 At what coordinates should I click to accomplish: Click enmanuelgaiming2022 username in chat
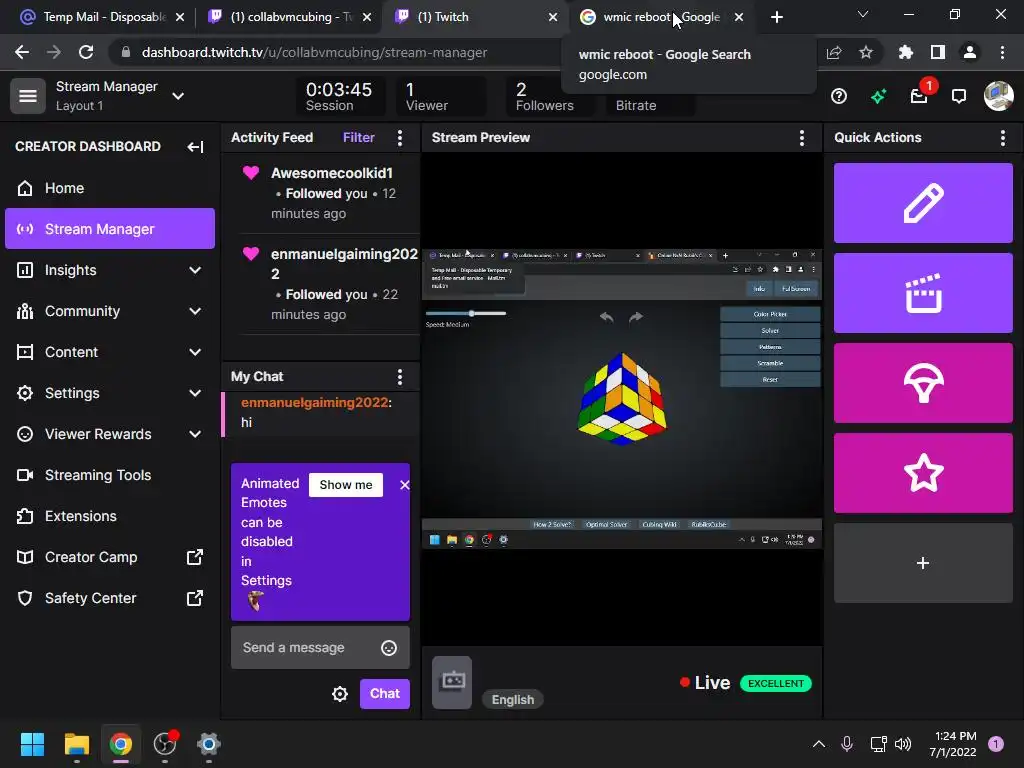[314, 403]
